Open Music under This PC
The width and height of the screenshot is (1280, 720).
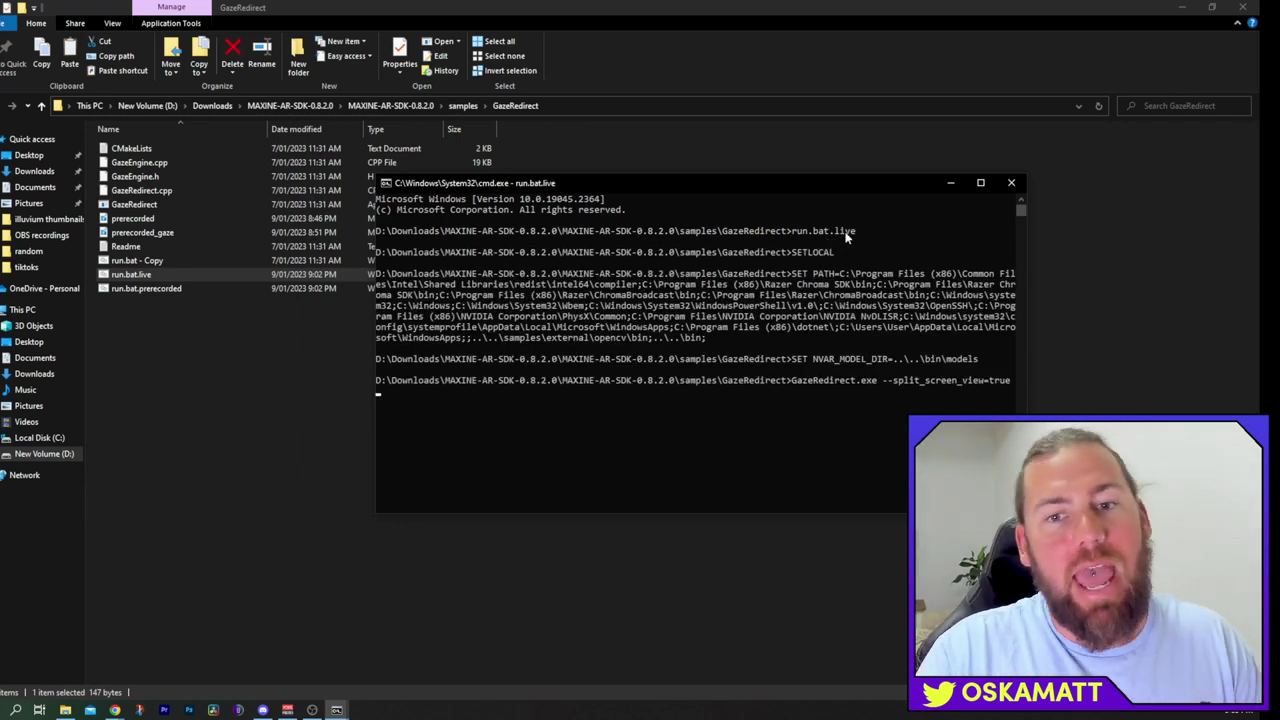(x=25, y=390)
